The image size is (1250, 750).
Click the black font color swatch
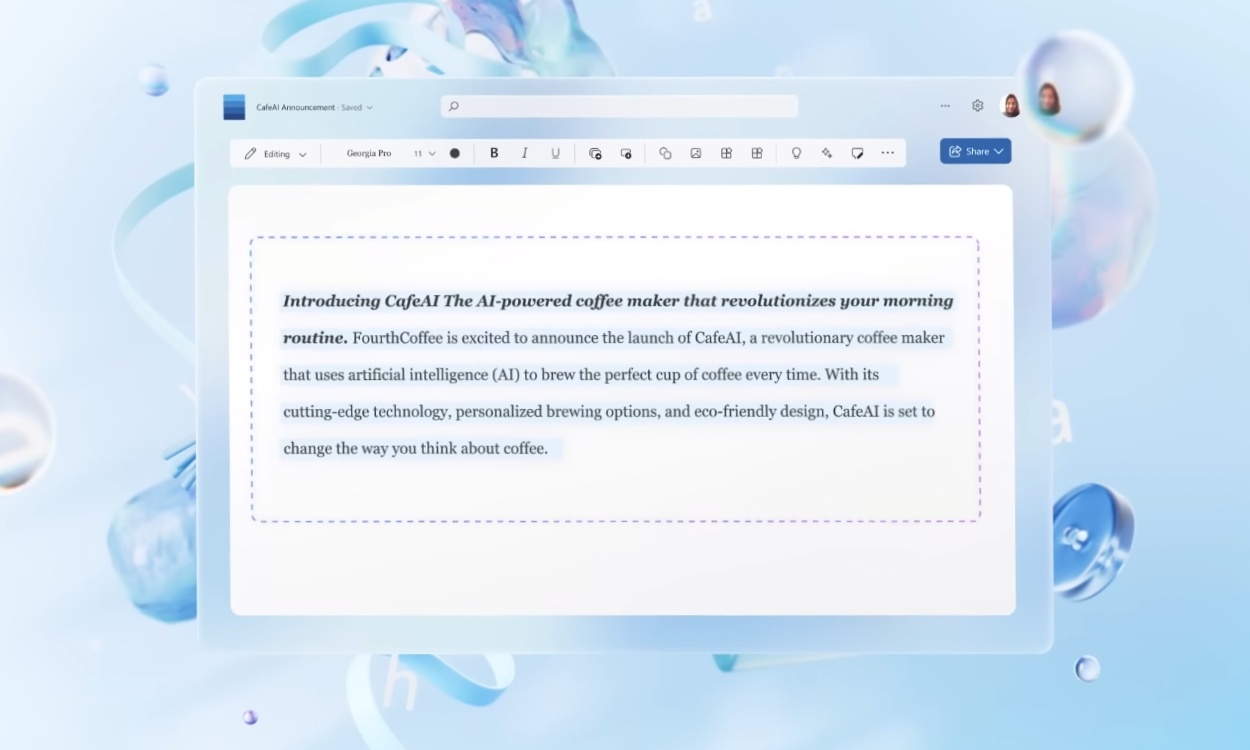455,153
